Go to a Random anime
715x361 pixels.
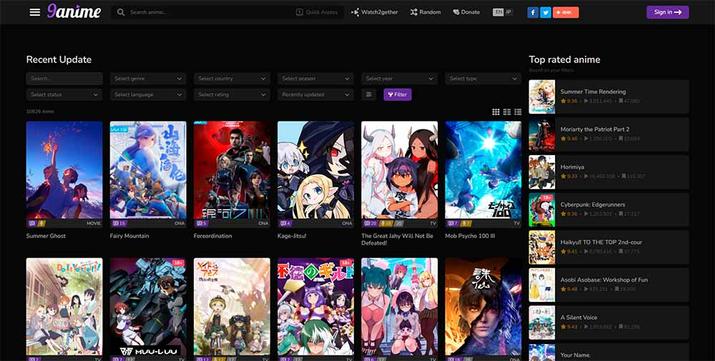tap(425, 12)
